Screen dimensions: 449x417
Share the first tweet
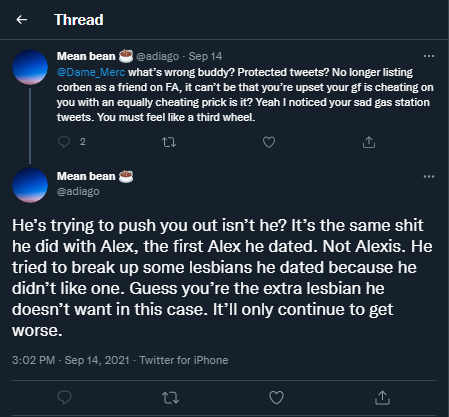pos(369,142)
